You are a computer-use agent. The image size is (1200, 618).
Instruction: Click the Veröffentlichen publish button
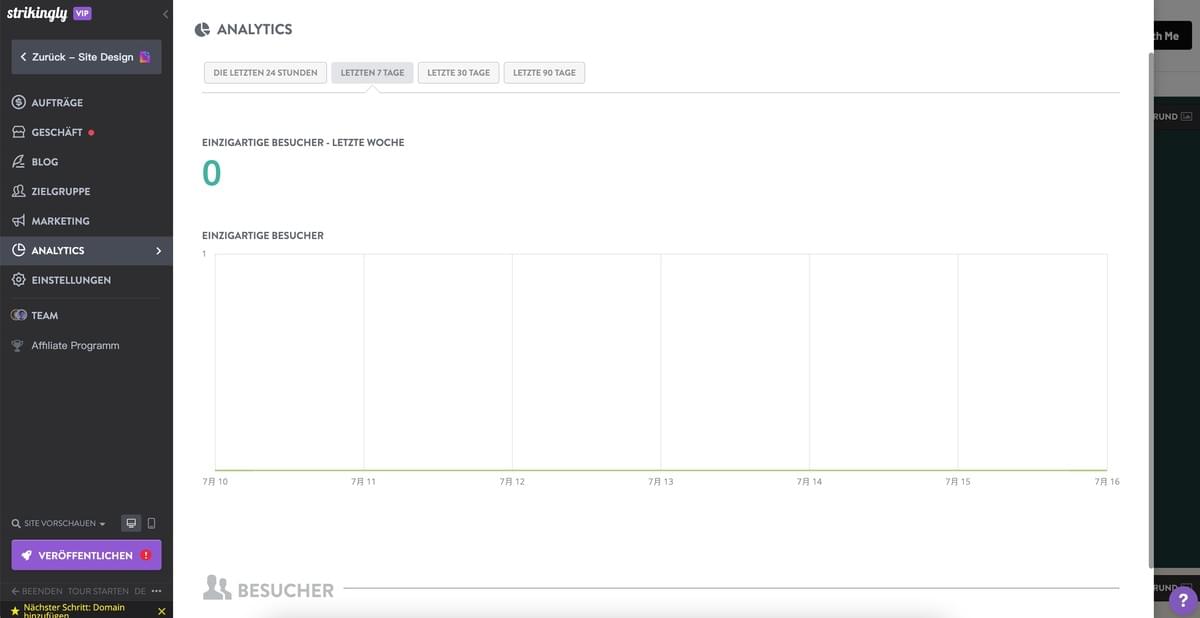point(86,555)
